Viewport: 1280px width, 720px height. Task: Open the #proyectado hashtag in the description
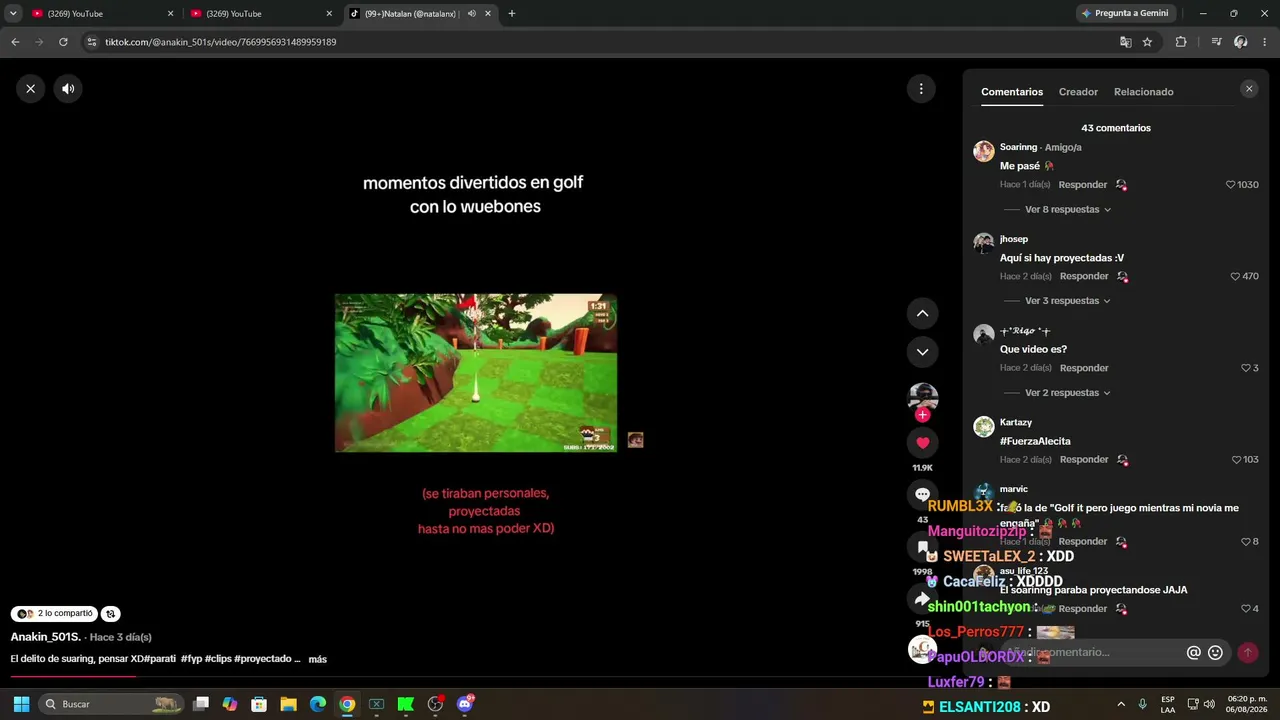coord(263,659)
